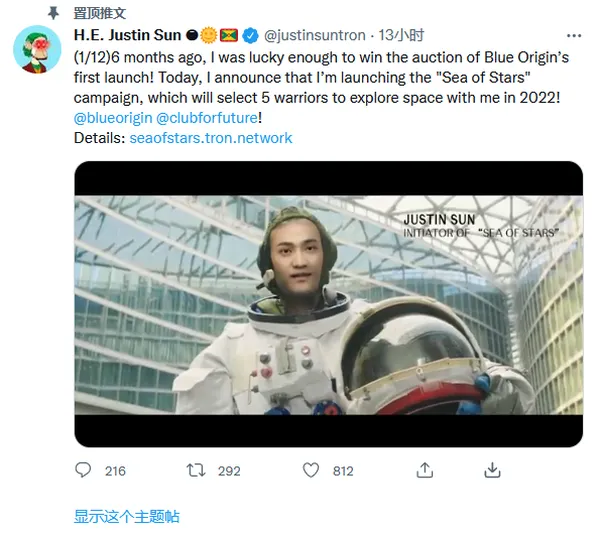Click the 216 reply count
Screen dimensions: 600x538
[x=115, y=470]
